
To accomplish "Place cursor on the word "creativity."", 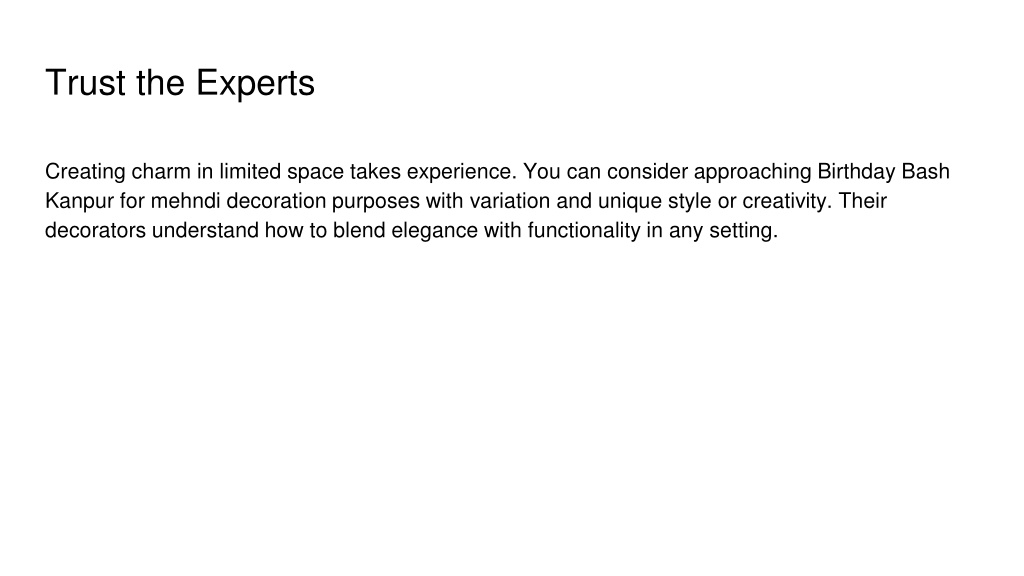I will pos(787,201).
